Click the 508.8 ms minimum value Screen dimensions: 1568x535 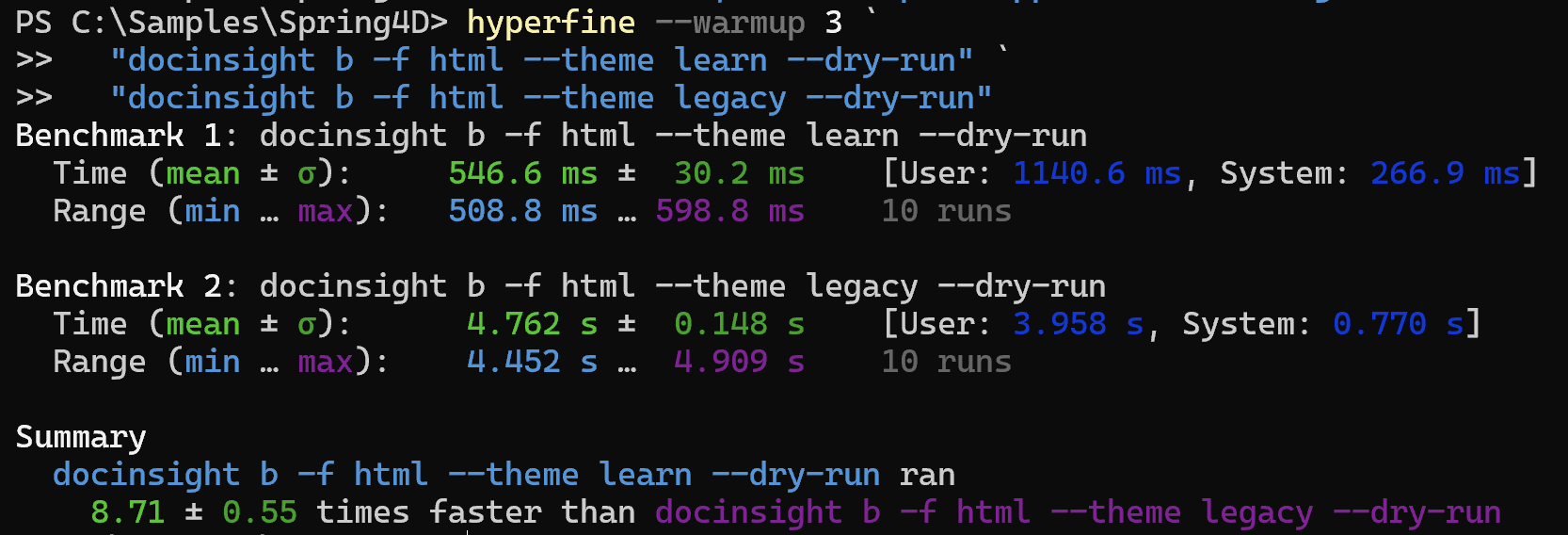tap(522, 211)
